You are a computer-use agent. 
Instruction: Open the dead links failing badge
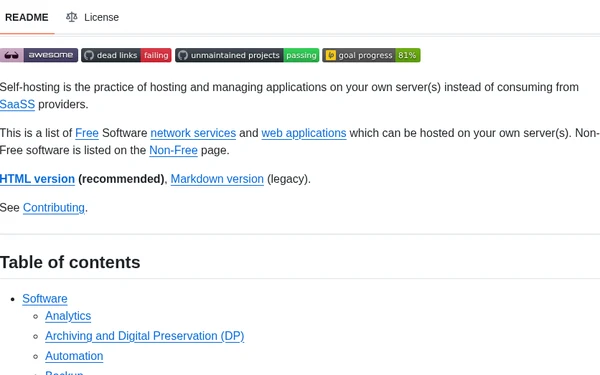point(126,55)
